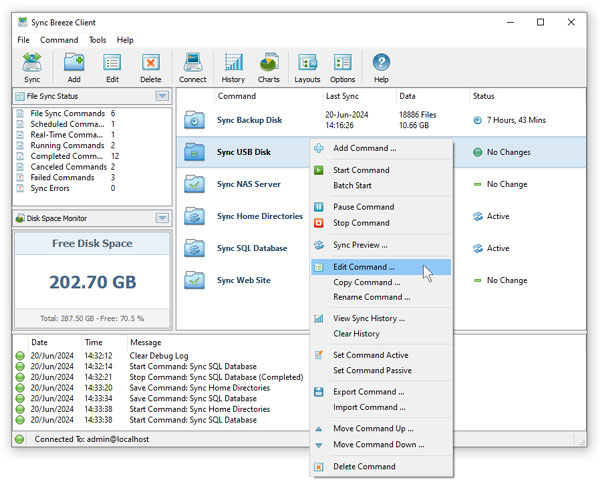Image resolution: width=600 pixels, height=482 pixels.
Task: Click the Data column header
Action: pyautogui.click(x=432, y=96)
